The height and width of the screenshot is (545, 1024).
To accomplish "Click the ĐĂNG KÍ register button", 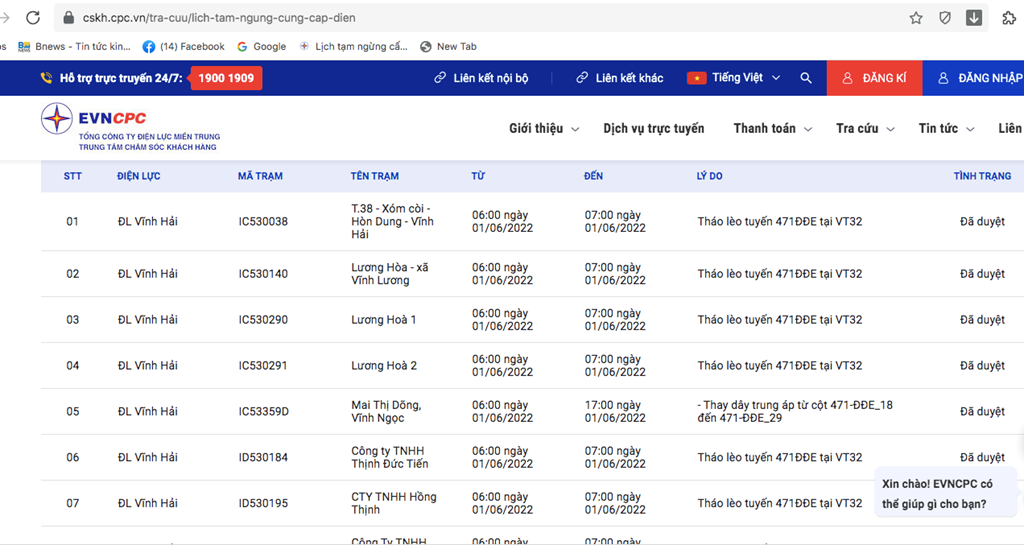I will [874, 78].
